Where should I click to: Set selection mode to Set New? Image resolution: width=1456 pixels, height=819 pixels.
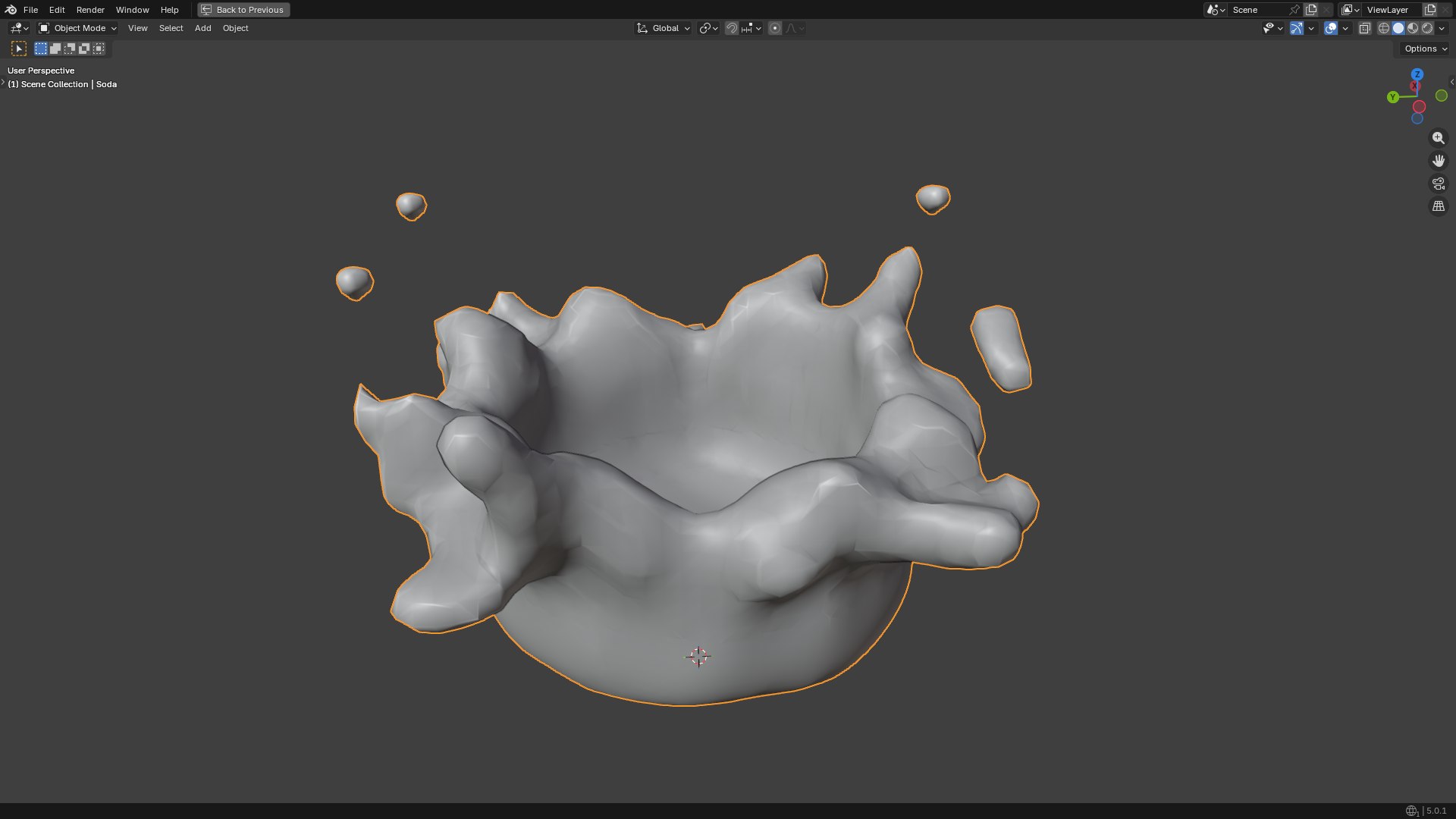[x=41, y=49]
